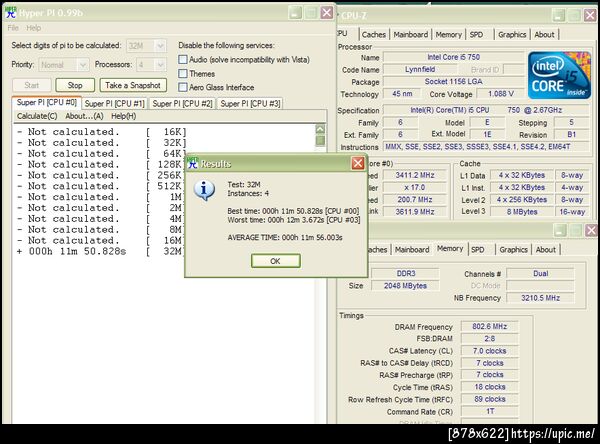Close the lower CPU-Z Memory window

(592, 230)
